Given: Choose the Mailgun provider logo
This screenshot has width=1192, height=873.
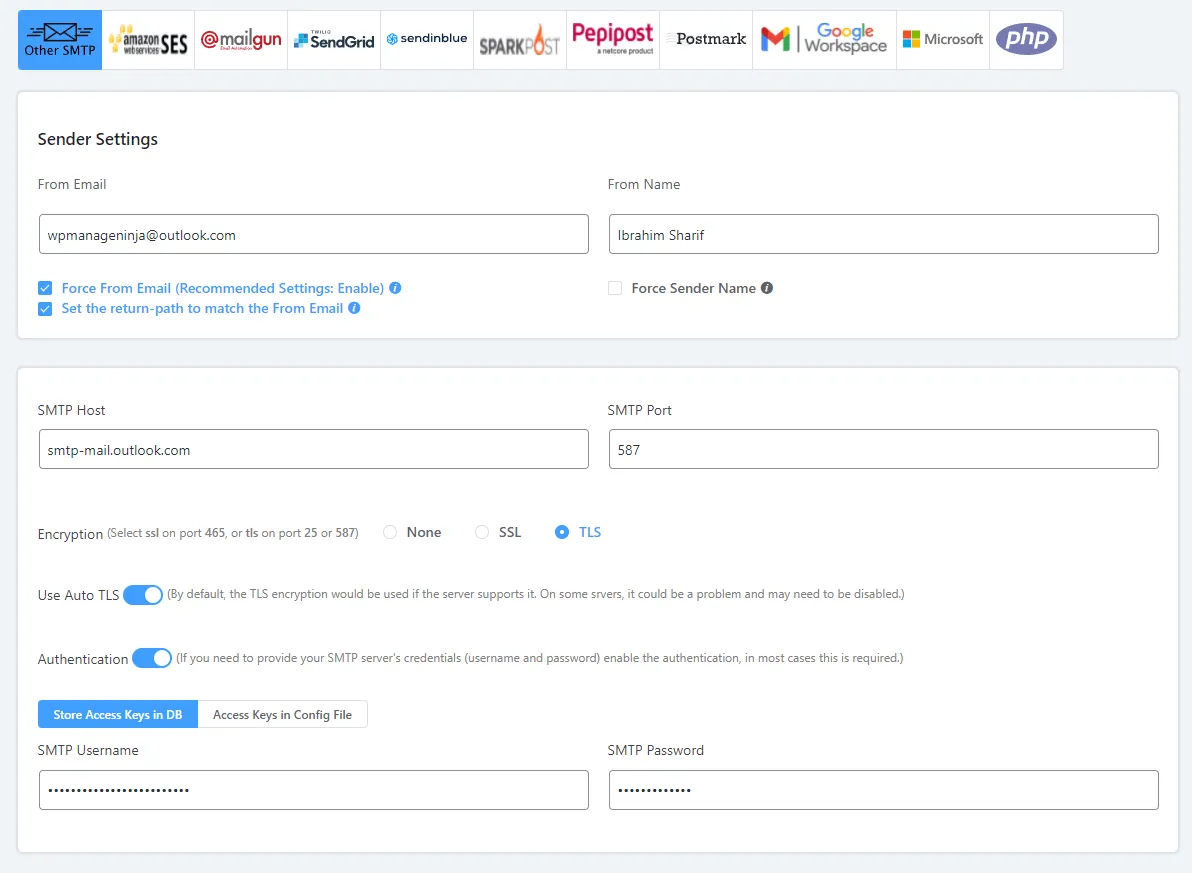Looking at the screenshot, I should tap(241, 40).
